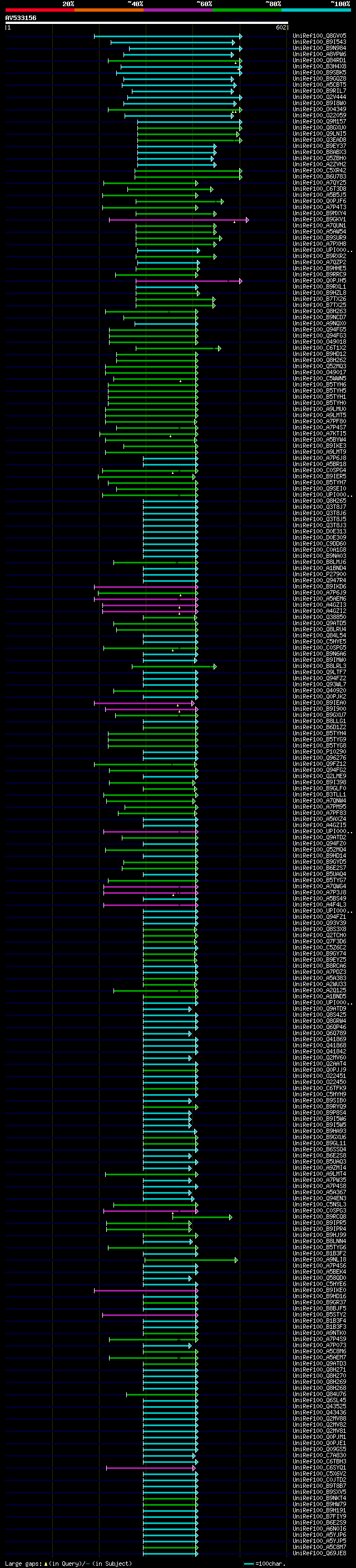Click the green ~80% identity legend segment
The height and width of the screenshot is (1568, 356).
point(247,10)
